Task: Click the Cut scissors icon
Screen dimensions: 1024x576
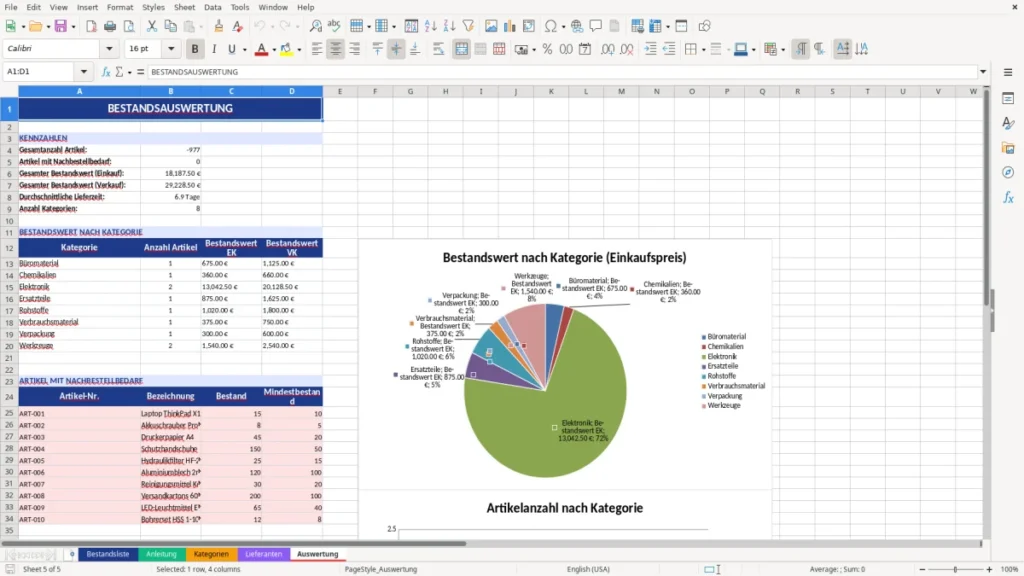Action: pyautogui.click(x=152, y=26)
